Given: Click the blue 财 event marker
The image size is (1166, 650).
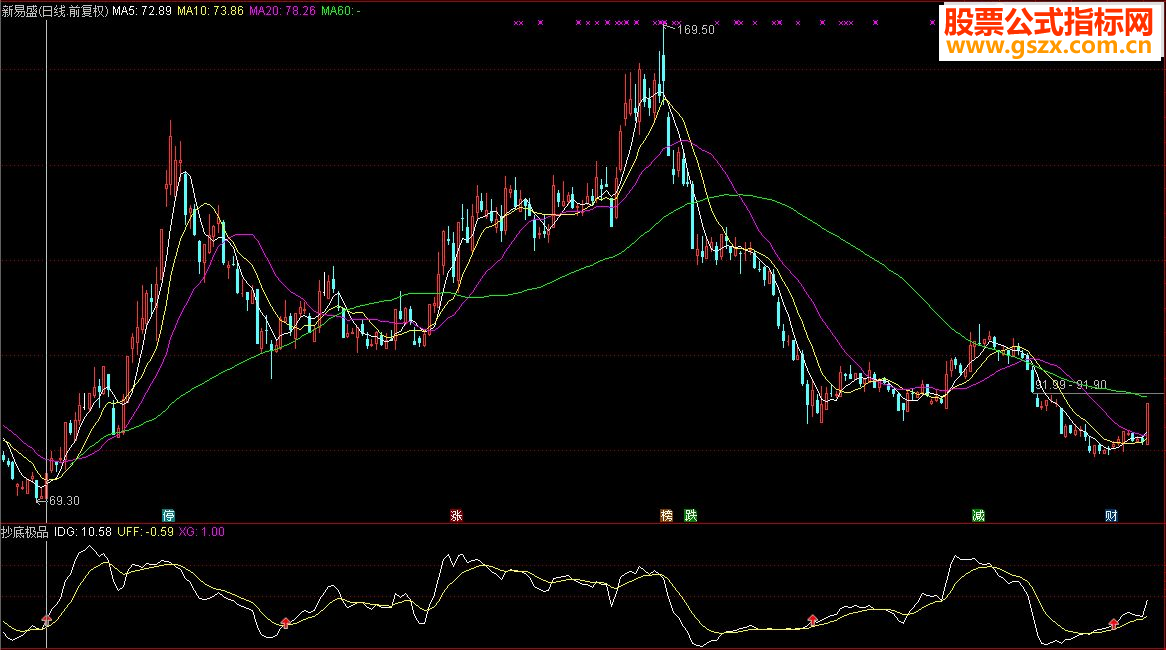Looking at the screenshot, I should [x=1112, y=515].
